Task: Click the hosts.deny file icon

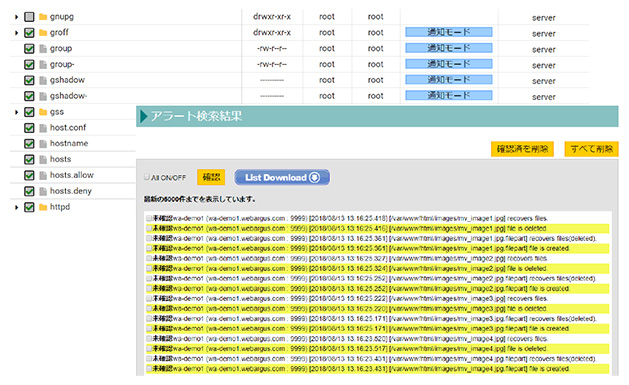Action: coord(43,191)
